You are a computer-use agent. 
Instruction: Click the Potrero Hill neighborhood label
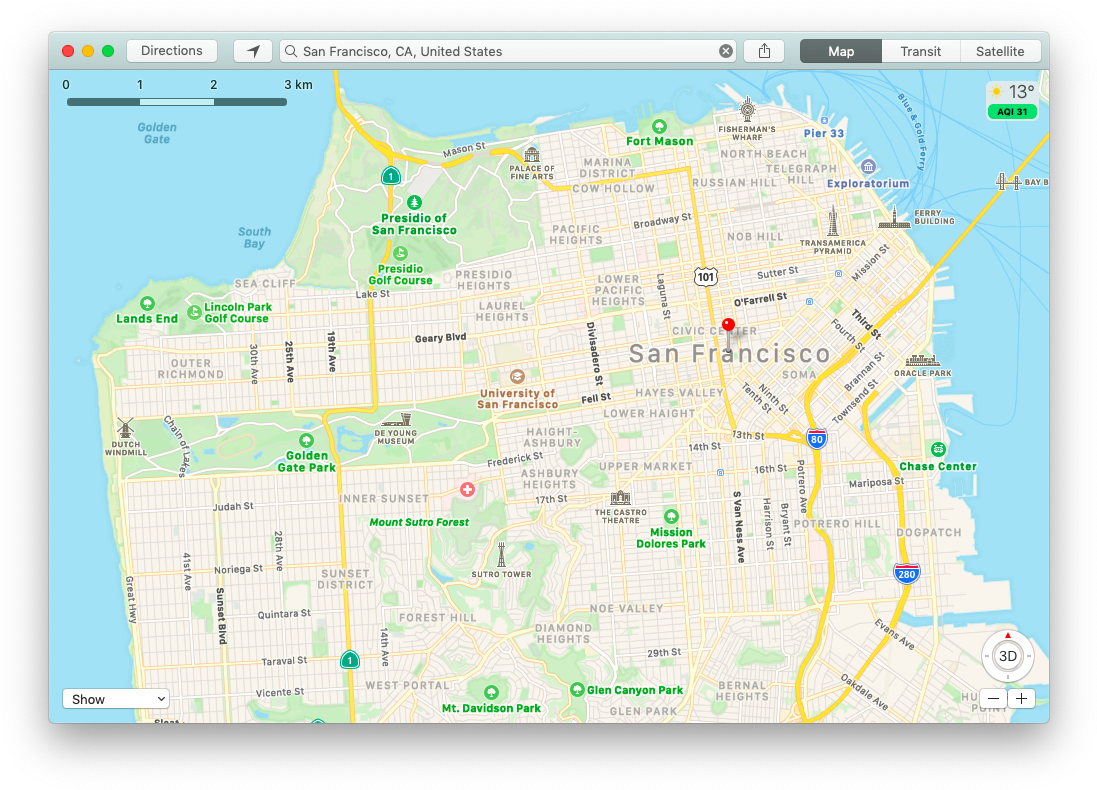[x=837, y=523]
